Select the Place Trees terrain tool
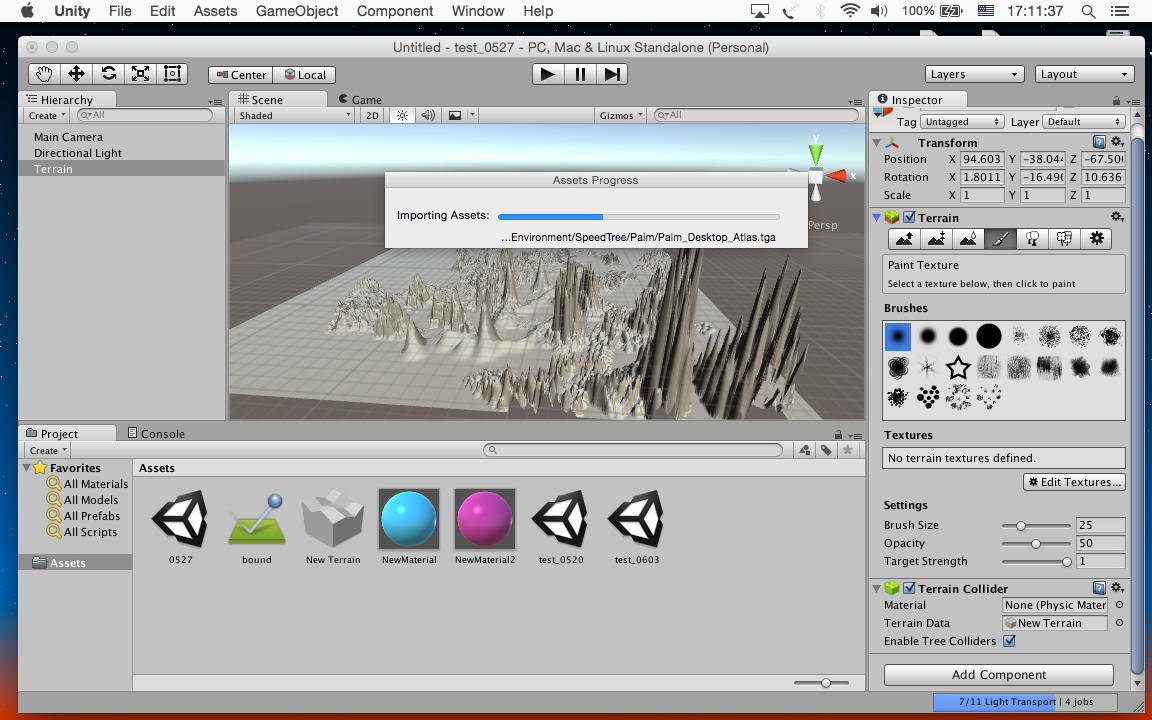 pyautogui.click(x=1032, y=239)
